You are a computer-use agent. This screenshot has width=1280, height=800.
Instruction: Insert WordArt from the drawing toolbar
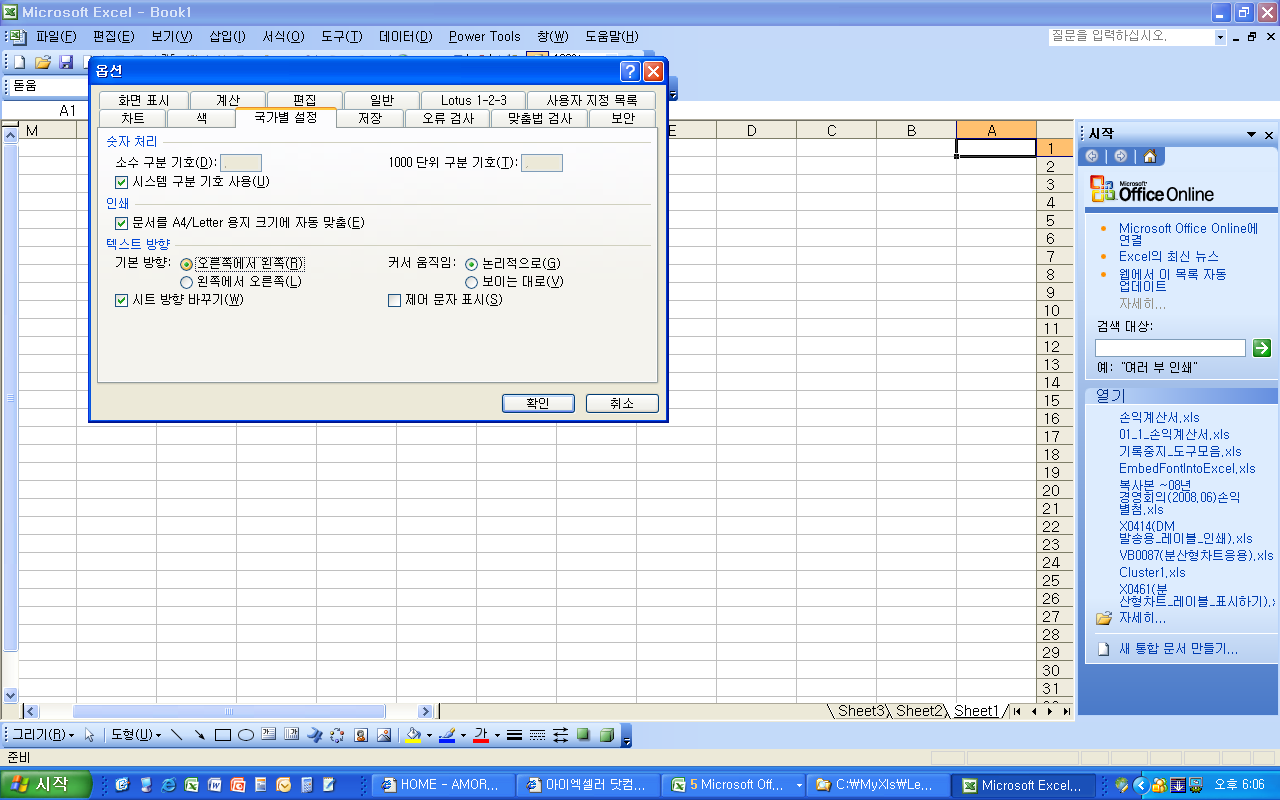click(x=315, y=735)
